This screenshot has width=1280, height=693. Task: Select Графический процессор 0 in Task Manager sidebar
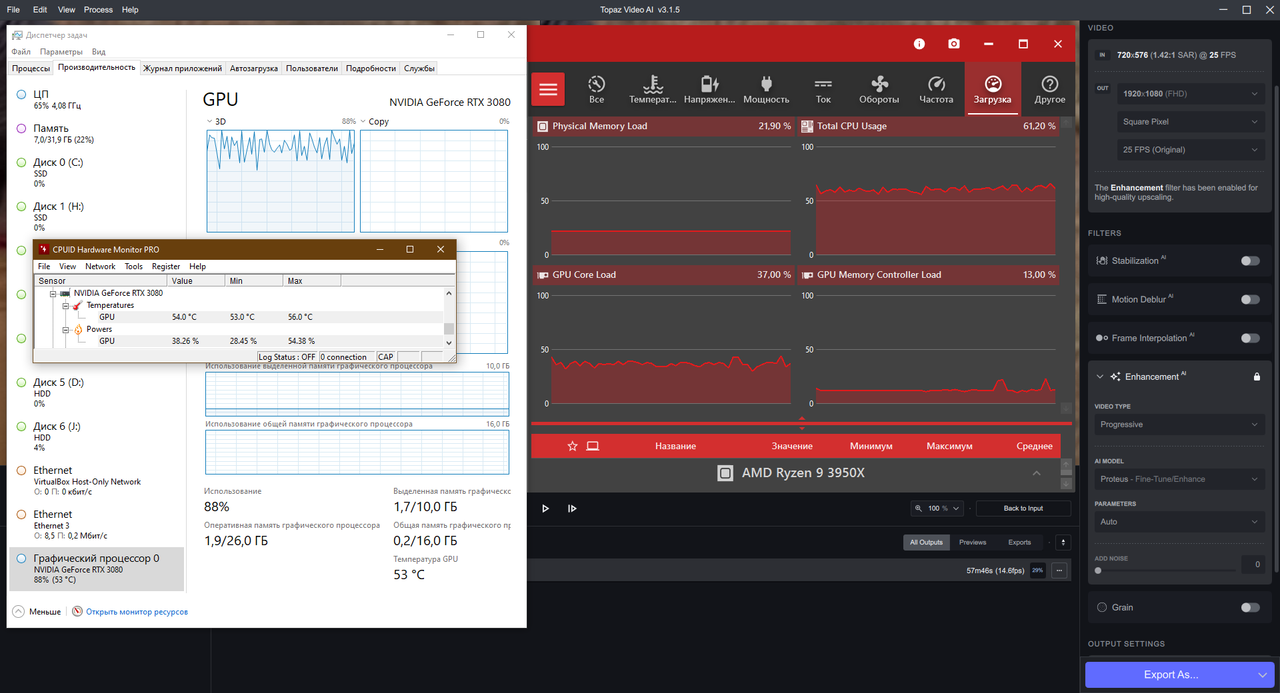point(96,569)
